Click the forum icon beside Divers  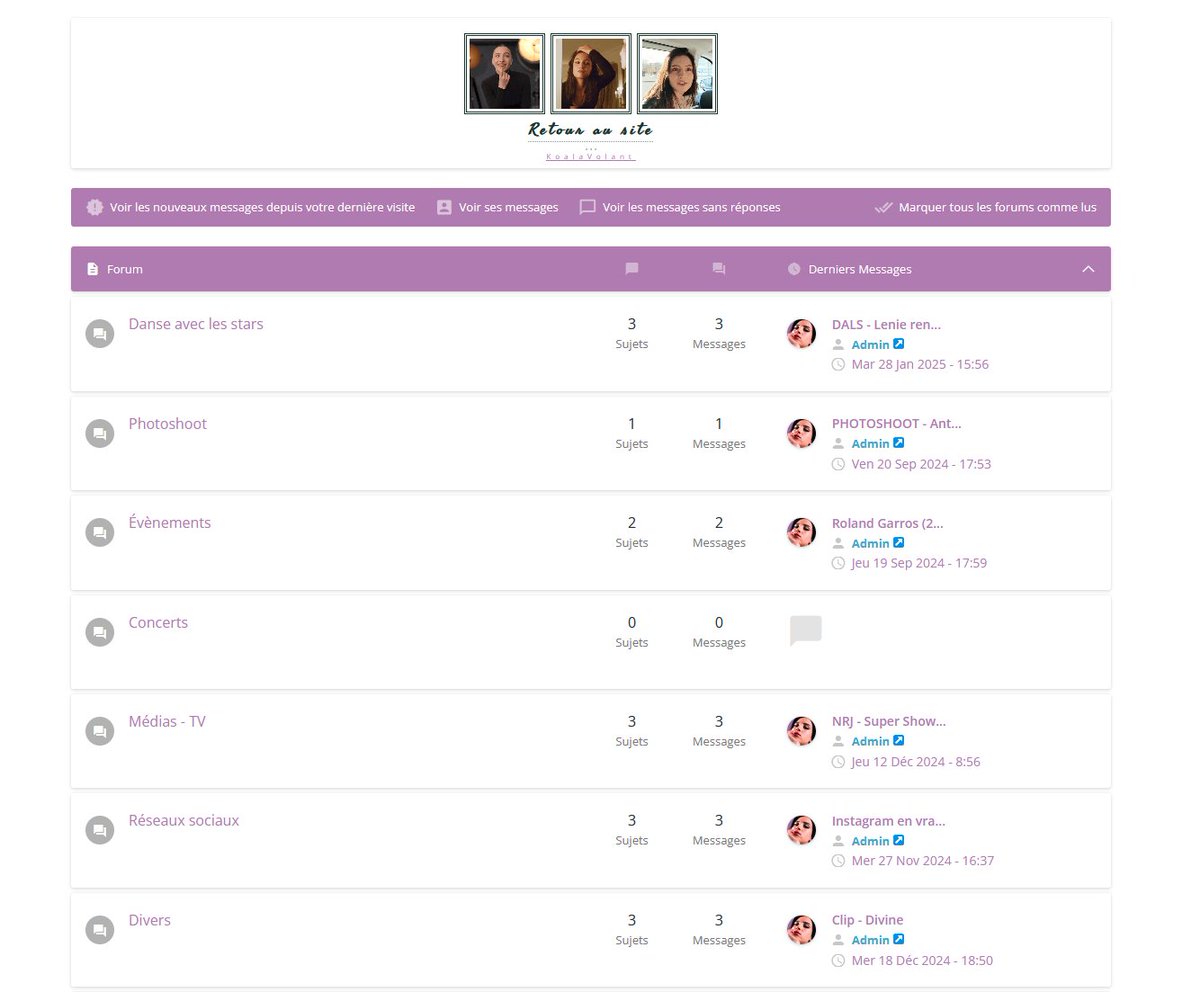(x=99, y=930)
